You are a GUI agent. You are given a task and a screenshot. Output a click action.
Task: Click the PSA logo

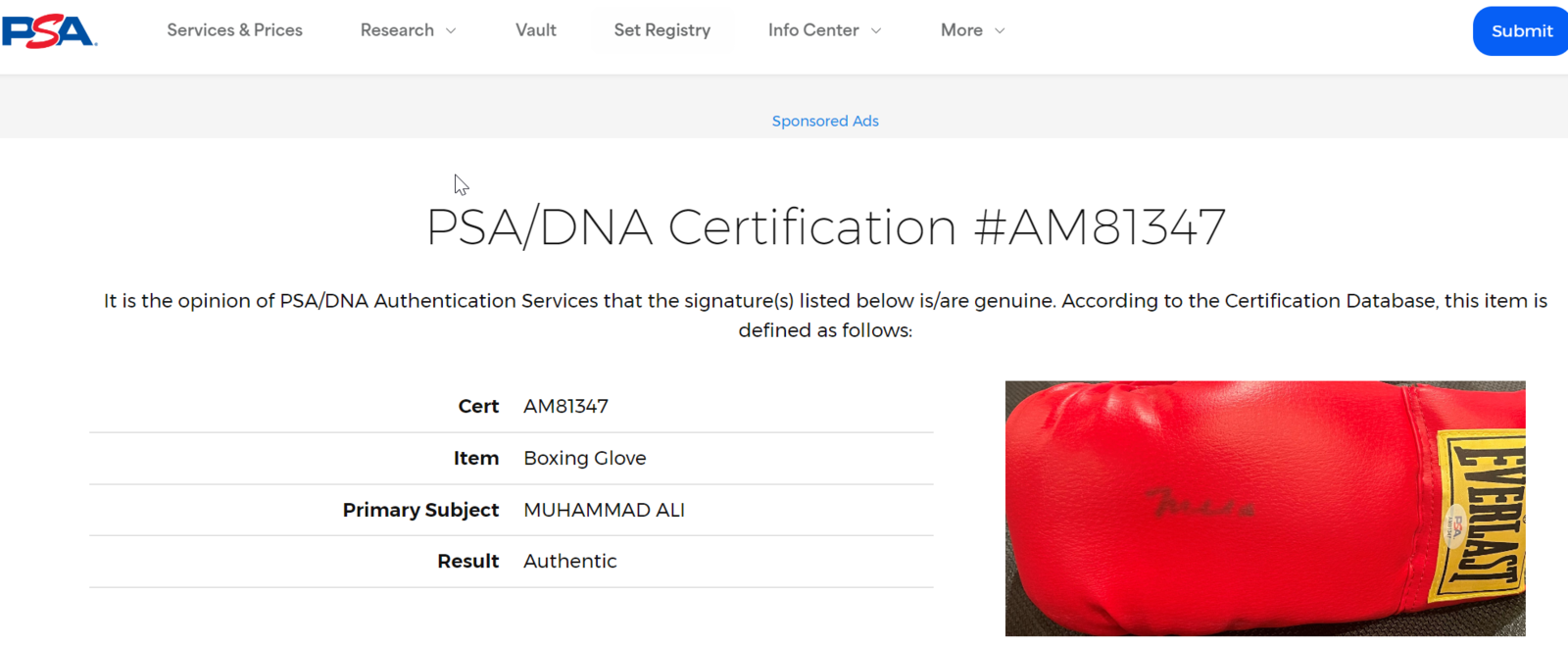(x=49, y=31)
